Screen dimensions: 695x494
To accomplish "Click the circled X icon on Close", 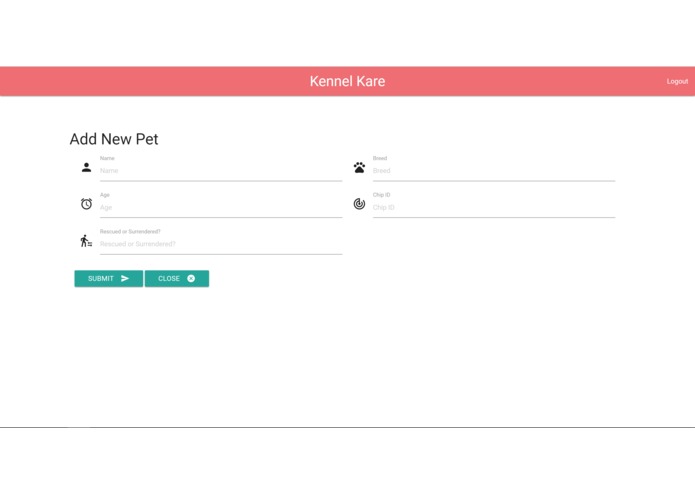I will [x=191, y=279].
